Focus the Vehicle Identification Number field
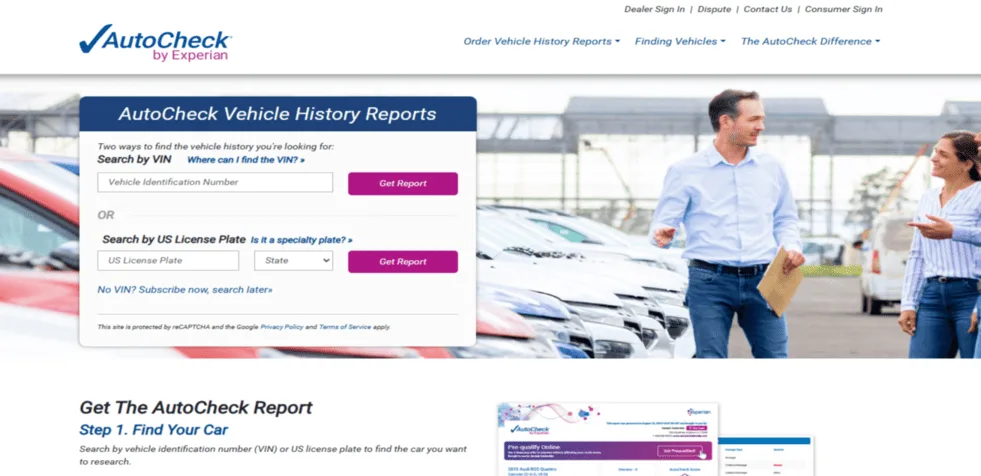The height and width of the screenshot is (476, 981). point(215,183)
